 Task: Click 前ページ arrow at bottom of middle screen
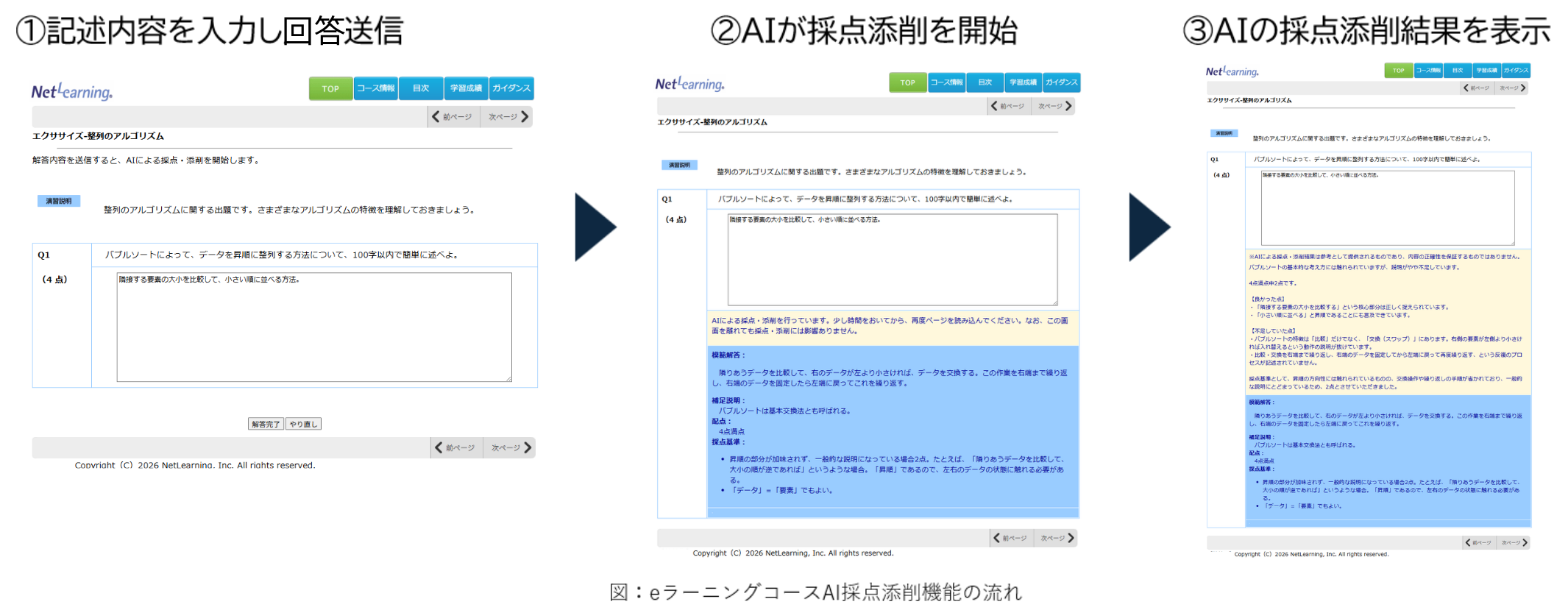pyautogui.click(x=1012, y=538)
